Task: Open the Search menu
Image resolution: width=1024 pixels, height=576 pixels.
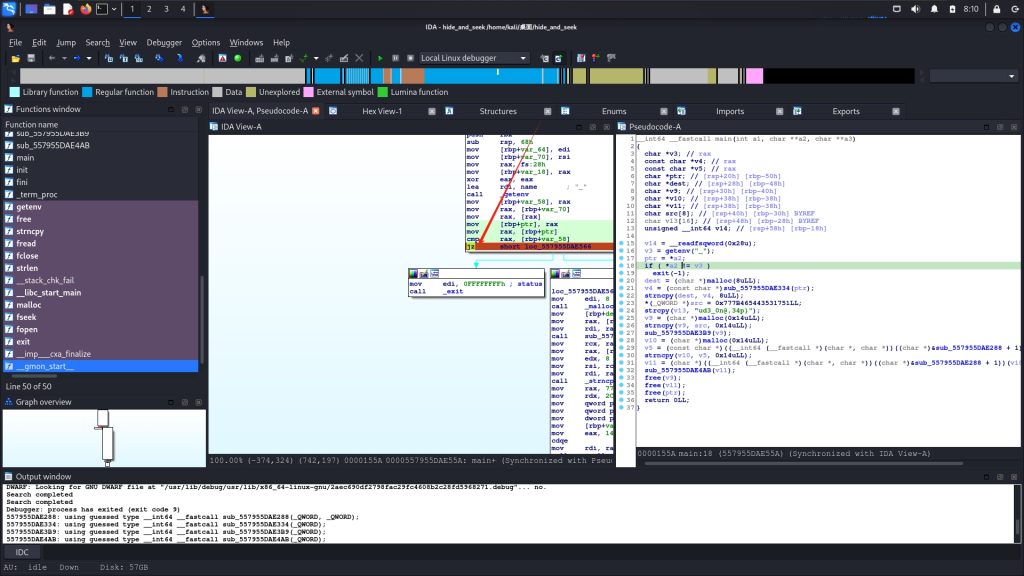Action: (x=97, y=42)
